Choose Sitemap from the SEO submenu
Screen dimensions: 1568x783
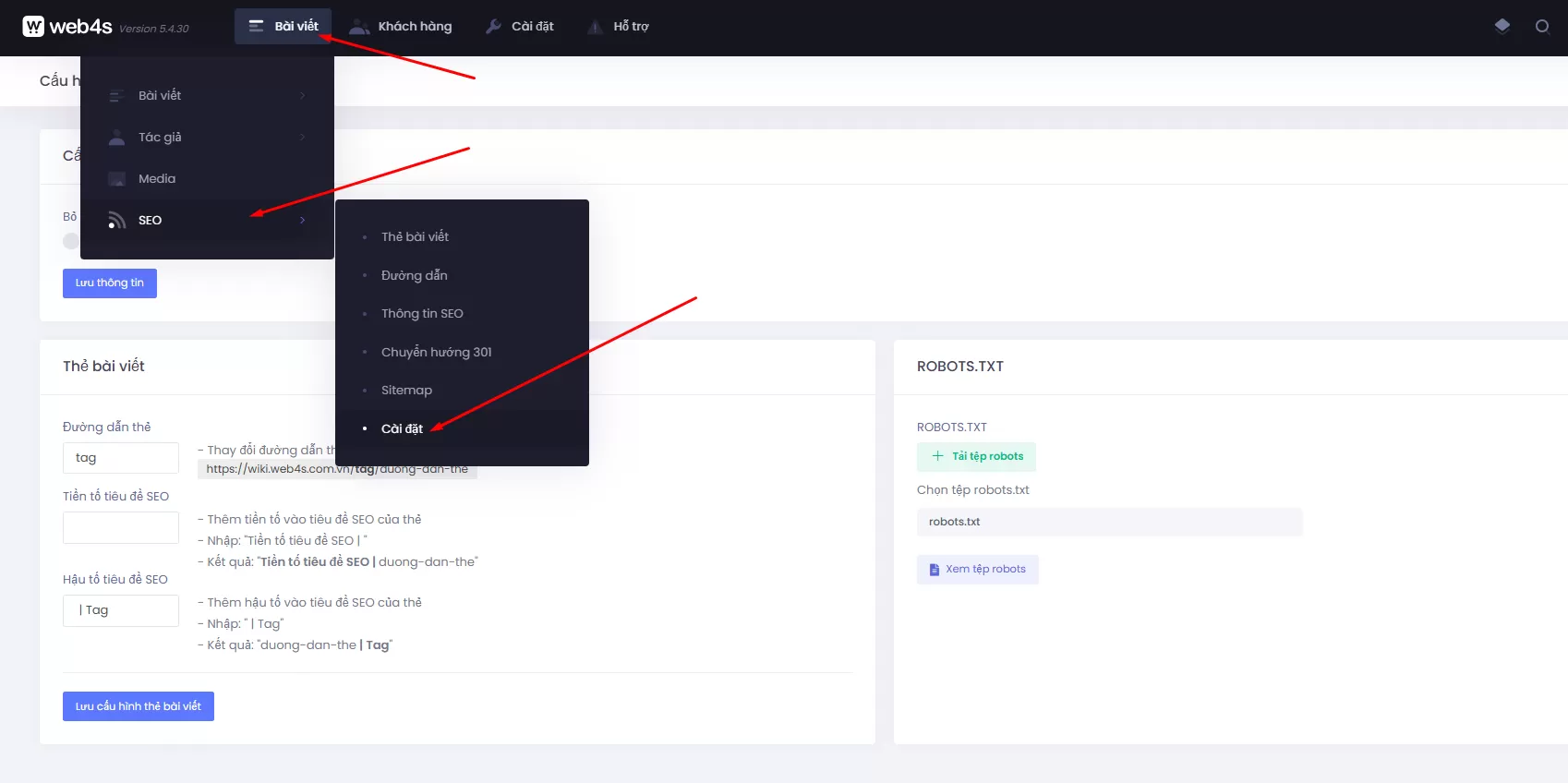pyautogui.click(x=406, y=391)
